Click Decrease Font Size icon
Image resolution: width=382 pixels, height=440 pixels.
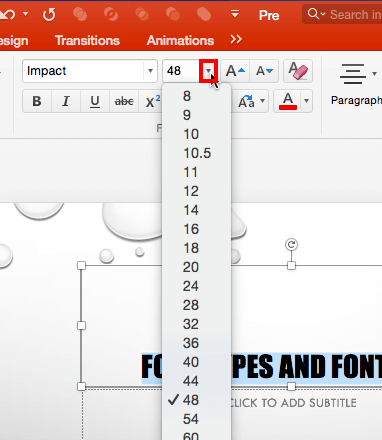pyautogui.click(x=264, y=71)
